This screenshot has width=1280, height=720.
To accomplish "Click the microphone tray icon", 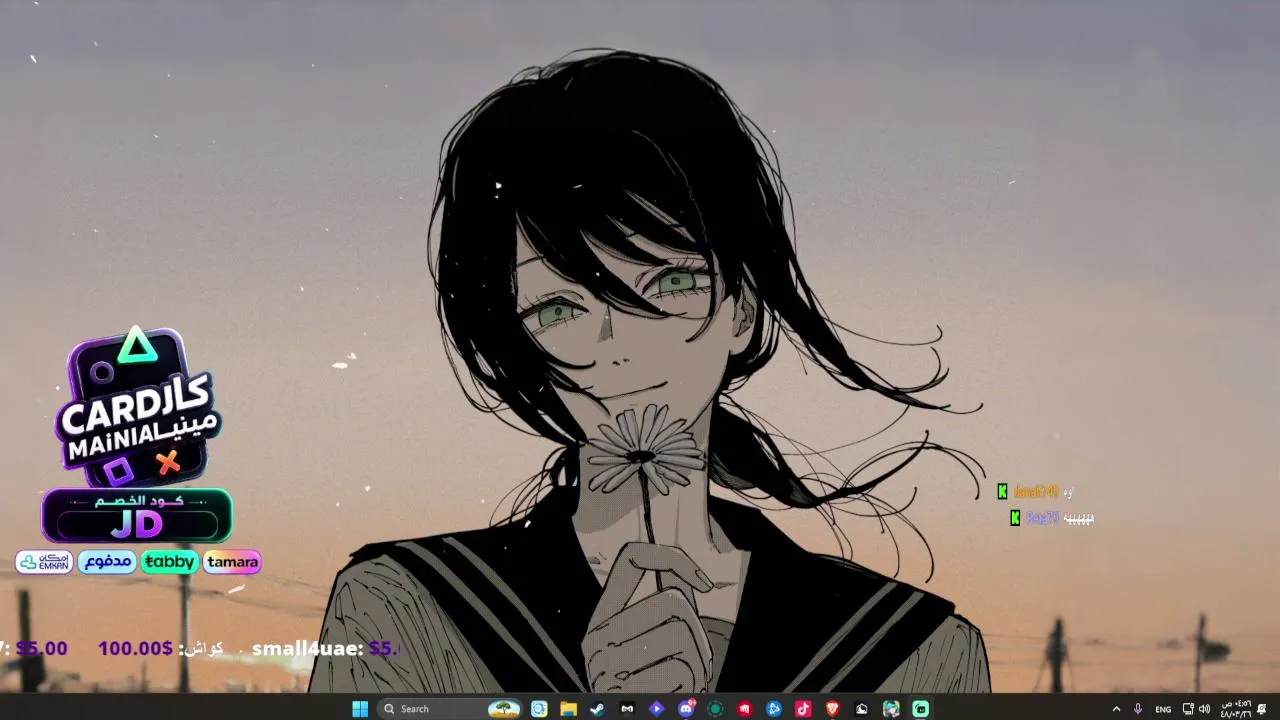I will pyautogui.click(x=1138, y=709).
